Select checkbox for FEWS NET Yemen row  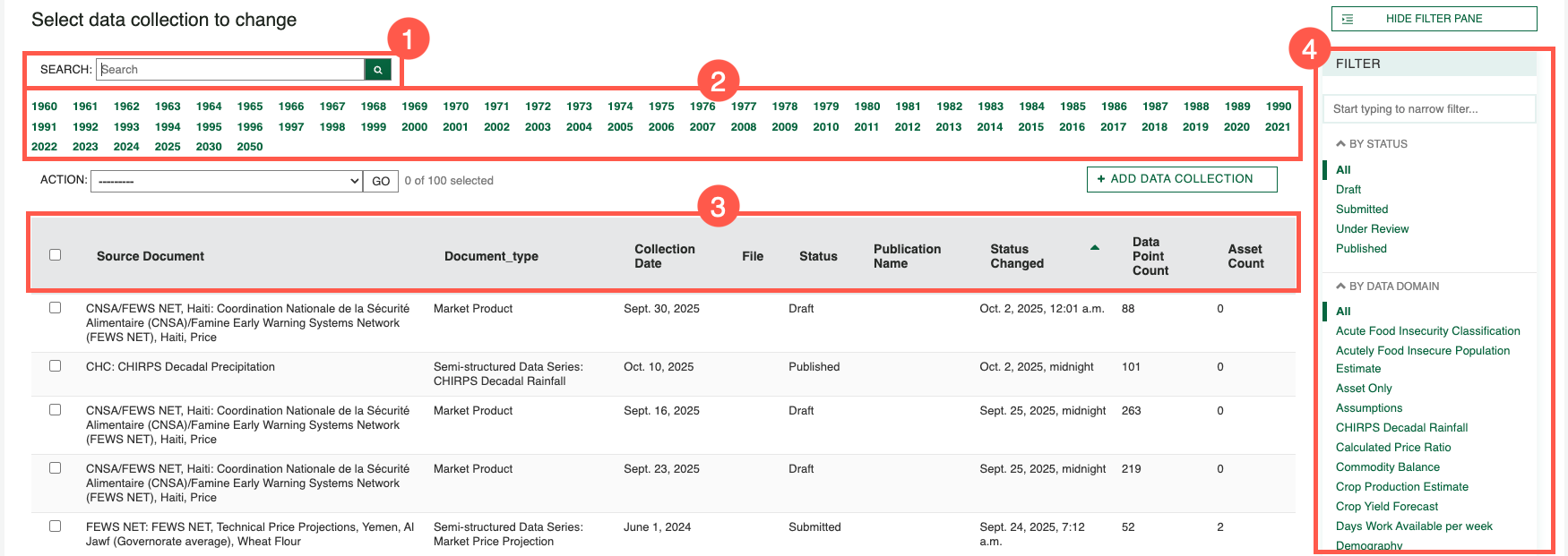tap(56, 526)
